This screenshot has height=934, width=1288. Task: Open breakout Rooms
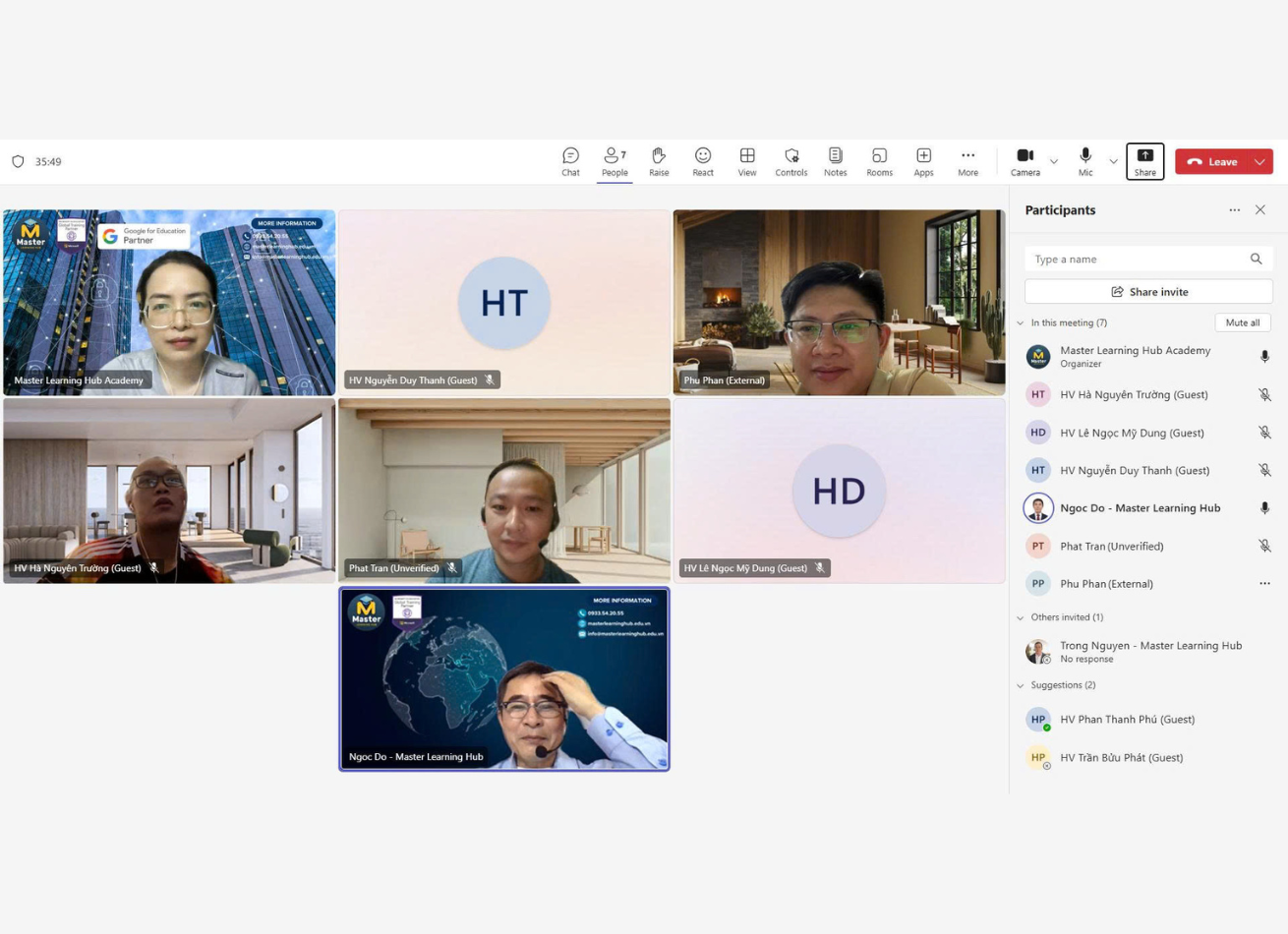click(x=879, y=161)
